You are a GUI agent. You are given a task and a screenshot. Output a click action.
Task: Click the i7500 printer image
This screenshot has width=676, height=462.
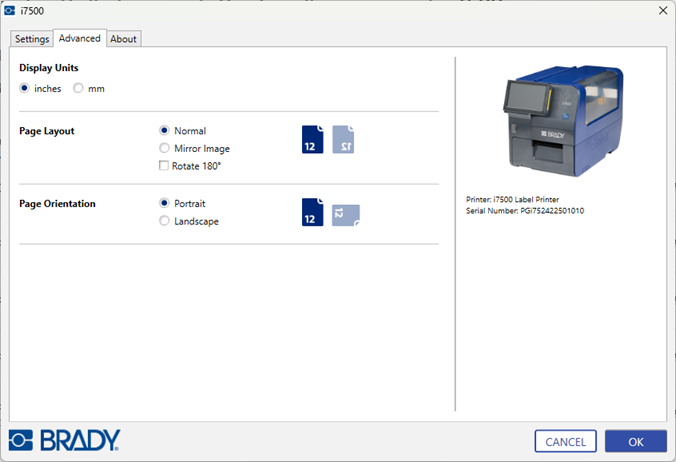563,121
